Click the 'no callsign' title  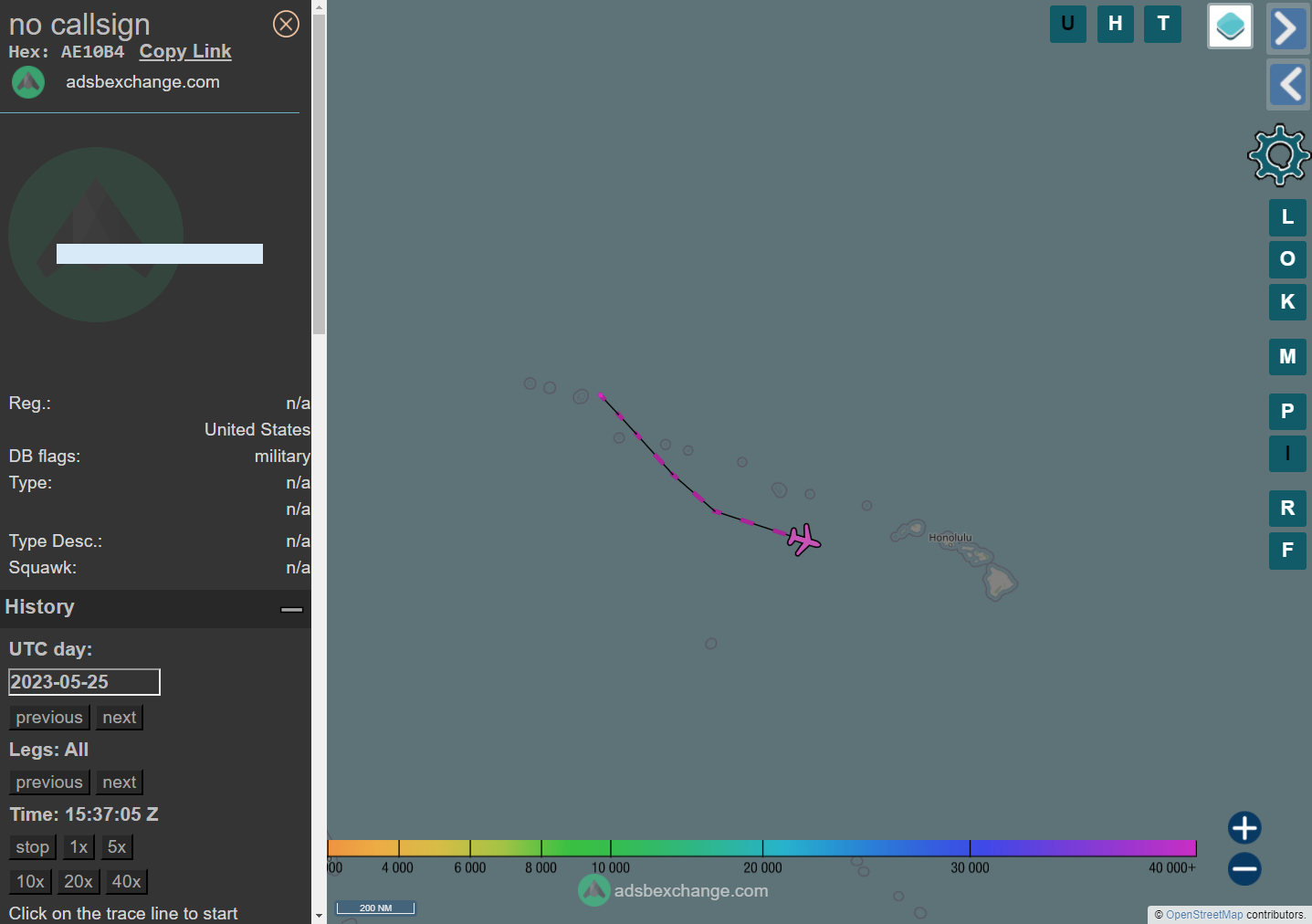79,25
